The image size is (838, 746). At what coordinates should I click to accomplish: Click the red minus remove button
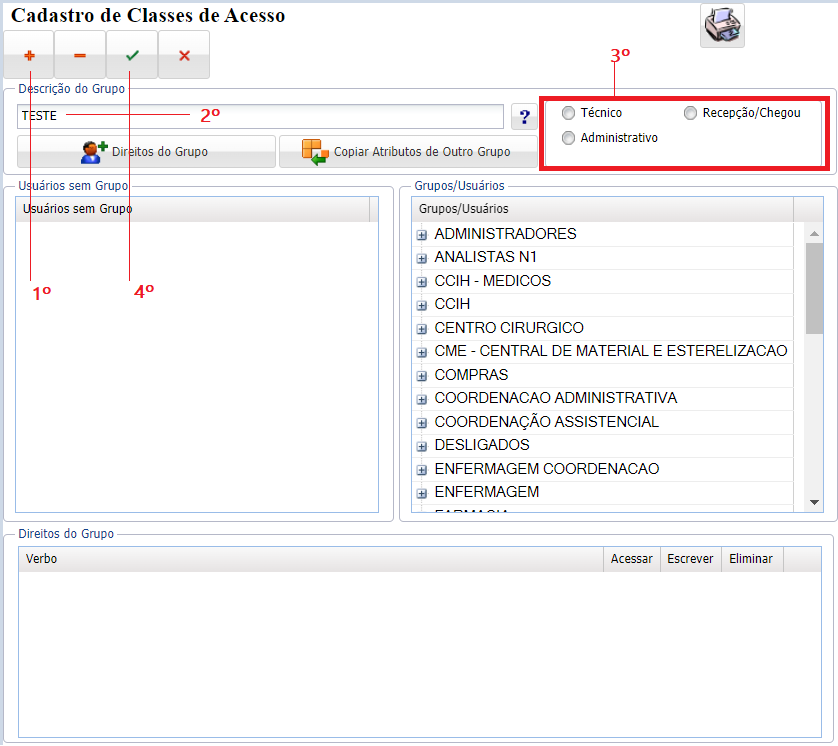[80, 55]
